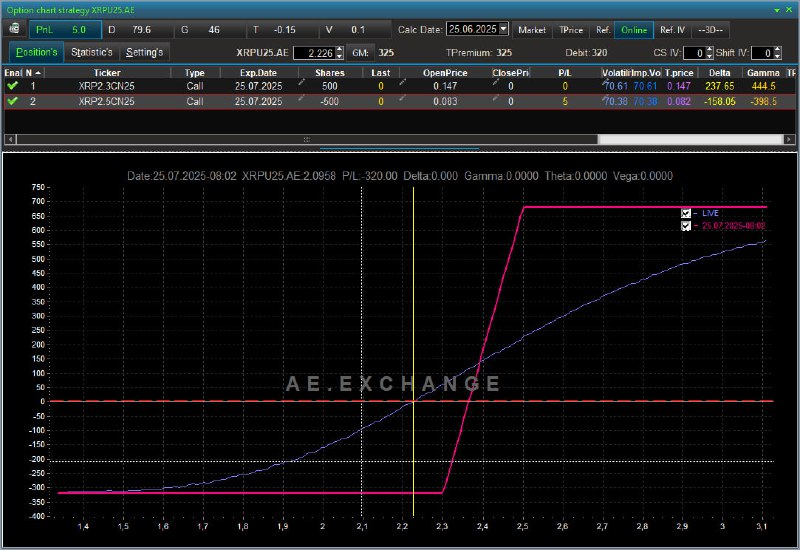The height and width of the screenshot is (550, 800).
Task: Toggle enable checkmark for XRP2.5CN25 position
Action: (x=13, y=101)
